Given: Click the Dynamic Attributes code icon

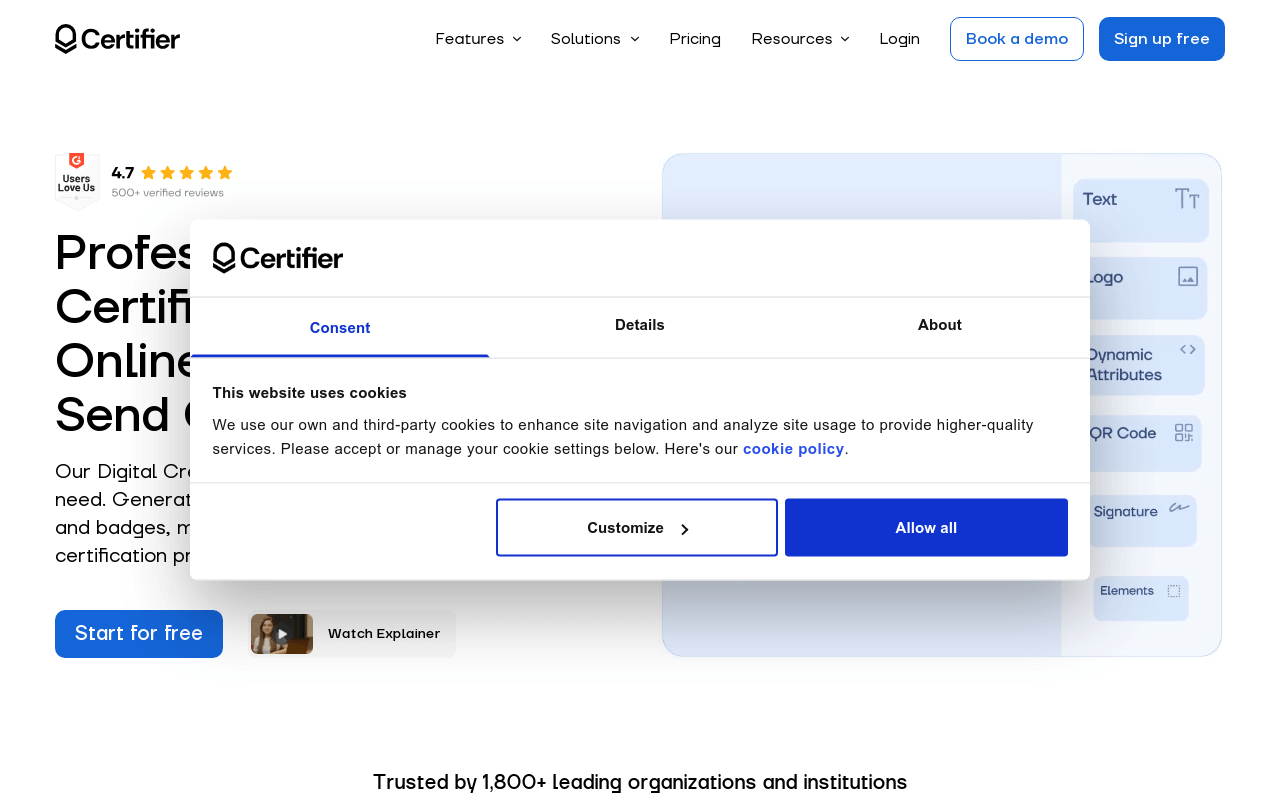Looking at the screenshot, I should (1188, 349).
